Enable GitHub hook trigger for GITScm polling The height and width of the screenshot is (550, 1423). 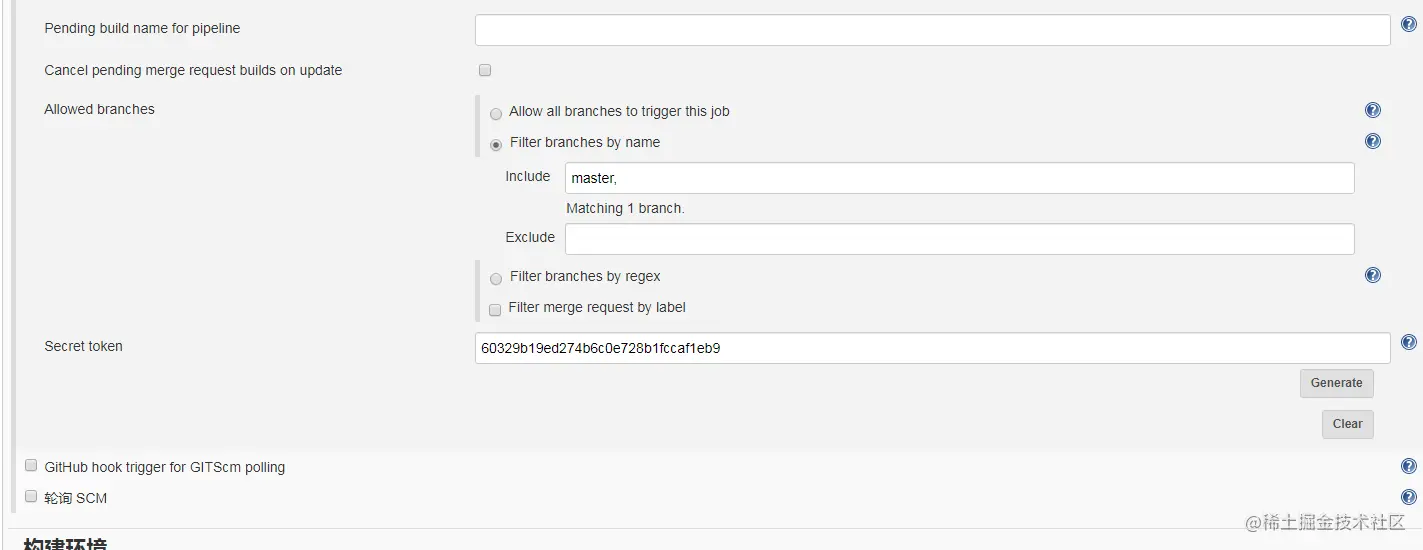click(31, 466)
